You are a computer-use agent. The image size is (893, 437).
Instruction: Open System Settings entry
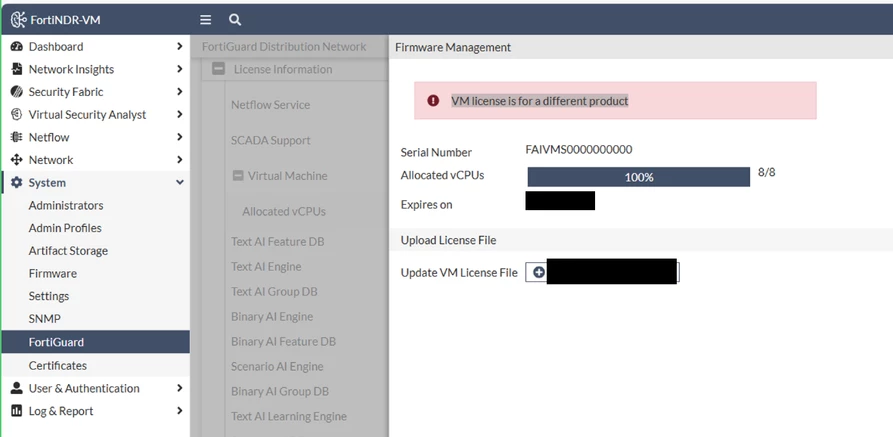tap(49, 296)
